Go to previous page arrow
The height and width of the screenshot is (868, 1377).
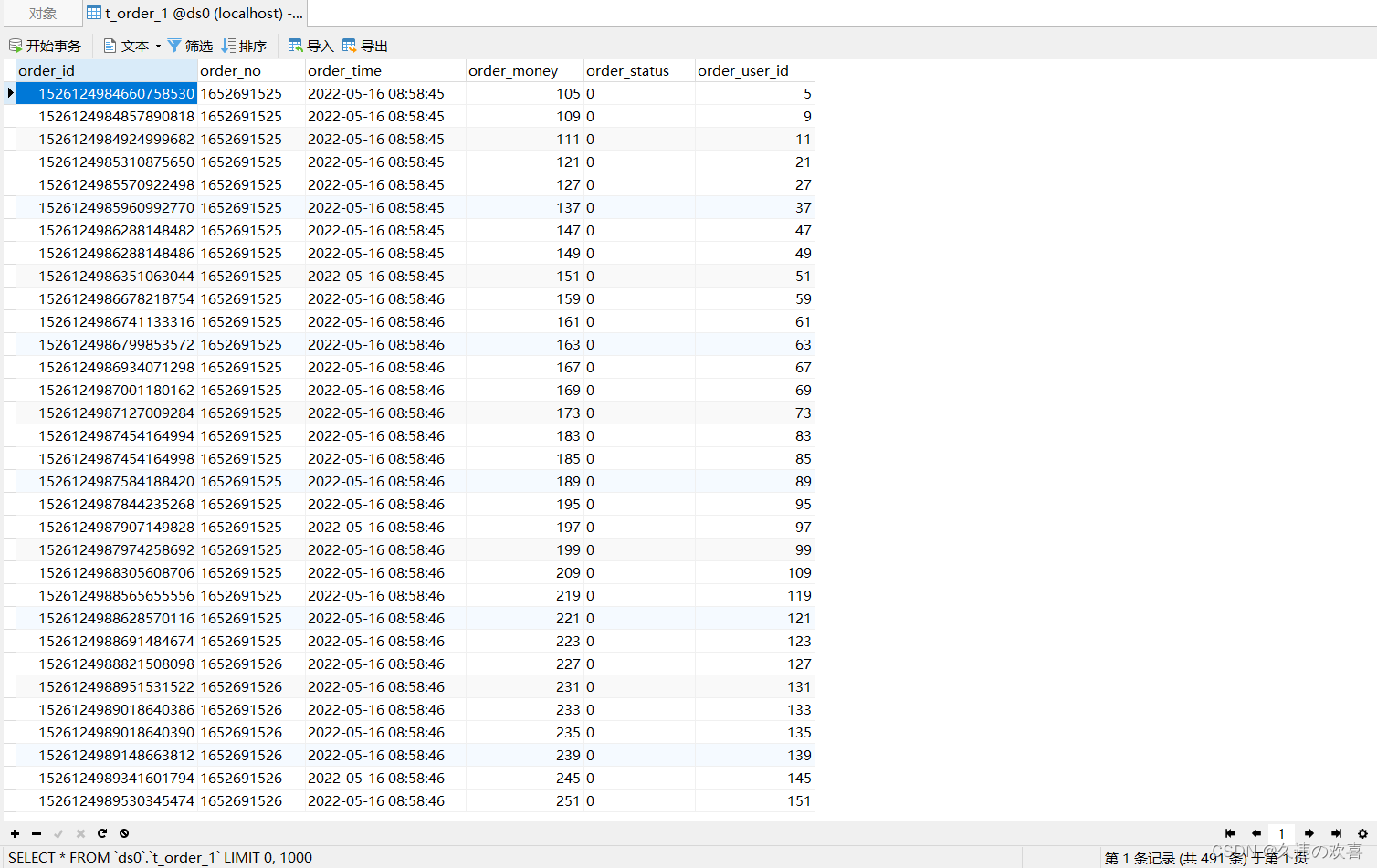click(1256, 833)
